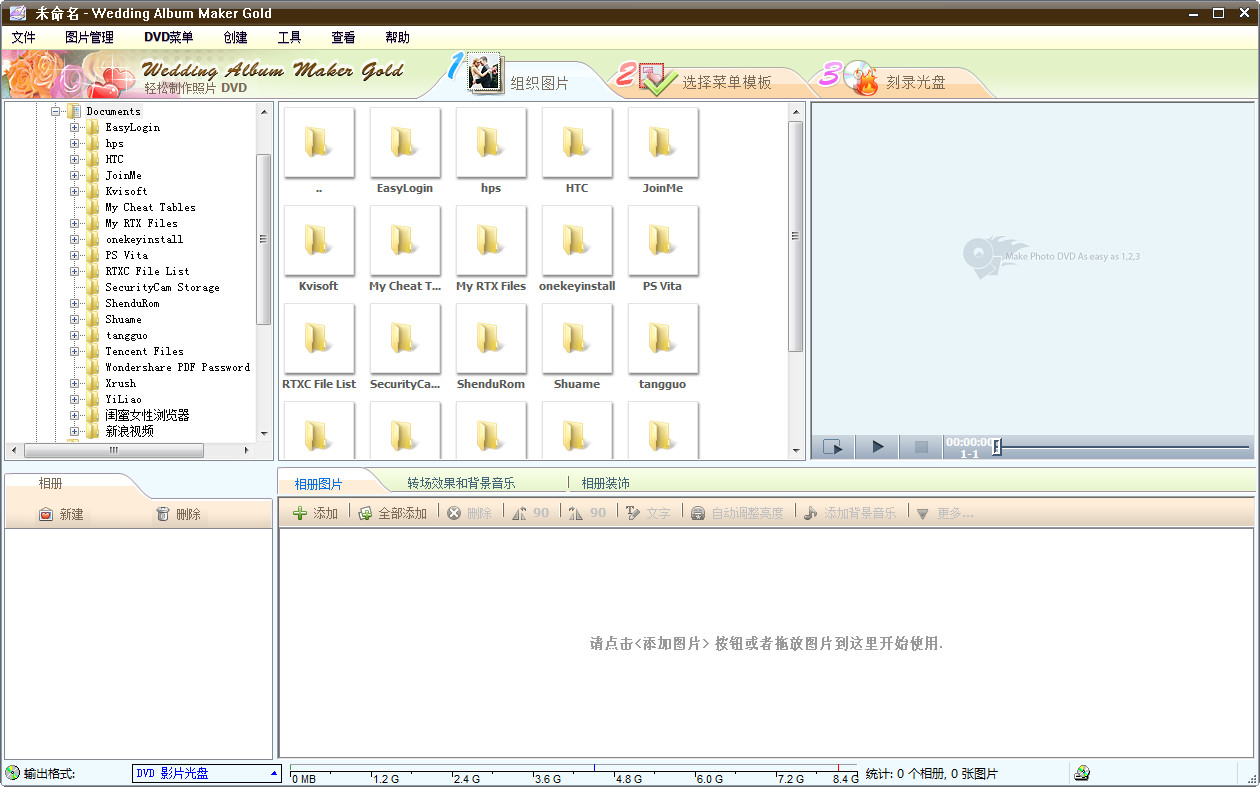Click the Add (添加) photo icon
This screenshot has width=1260, height=787.
(x=300, y=513)
